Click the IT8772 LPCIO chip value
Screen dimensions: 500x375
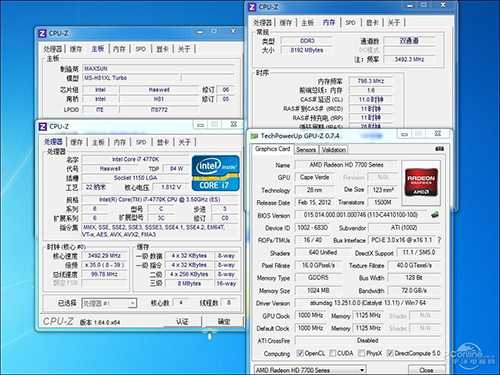pos(159,109)
